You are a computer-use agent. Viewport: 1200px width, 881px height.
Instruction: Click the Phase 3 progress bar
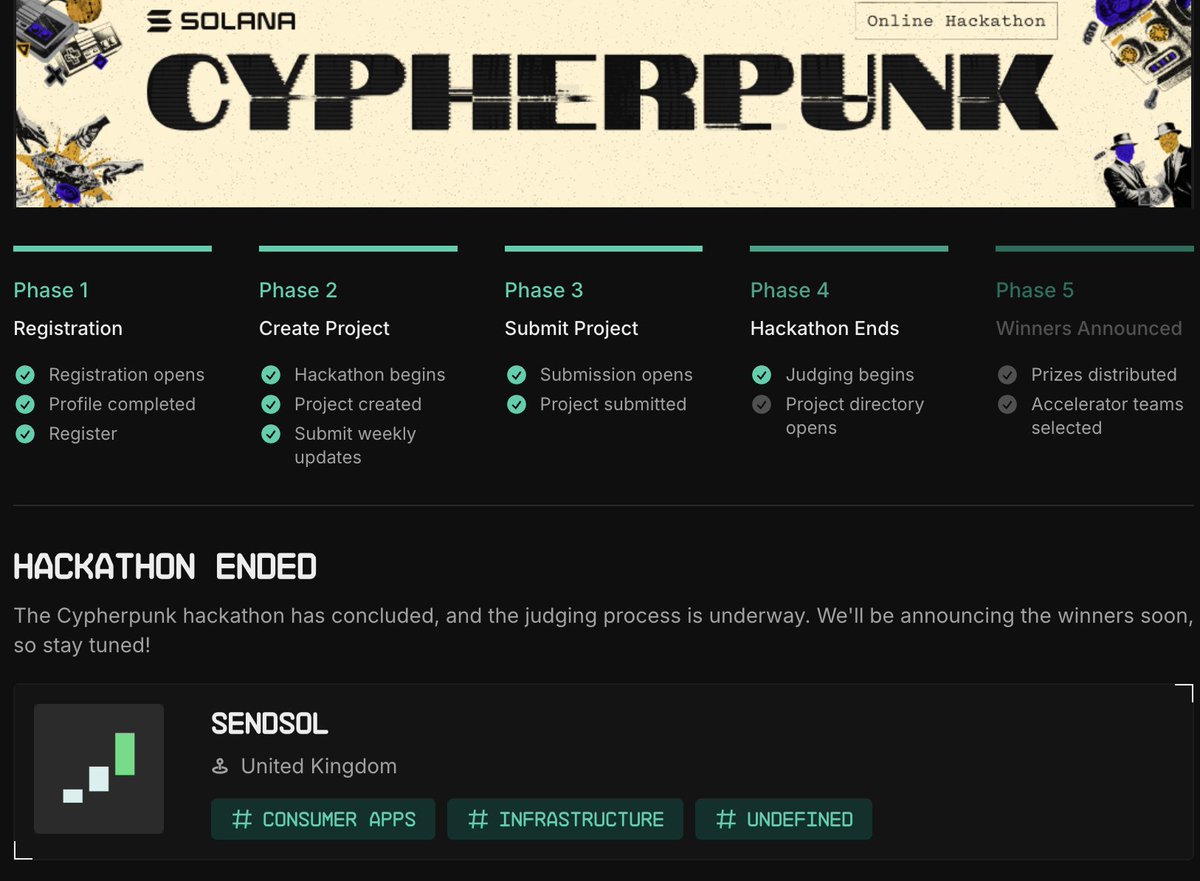(x=604, y=248)
